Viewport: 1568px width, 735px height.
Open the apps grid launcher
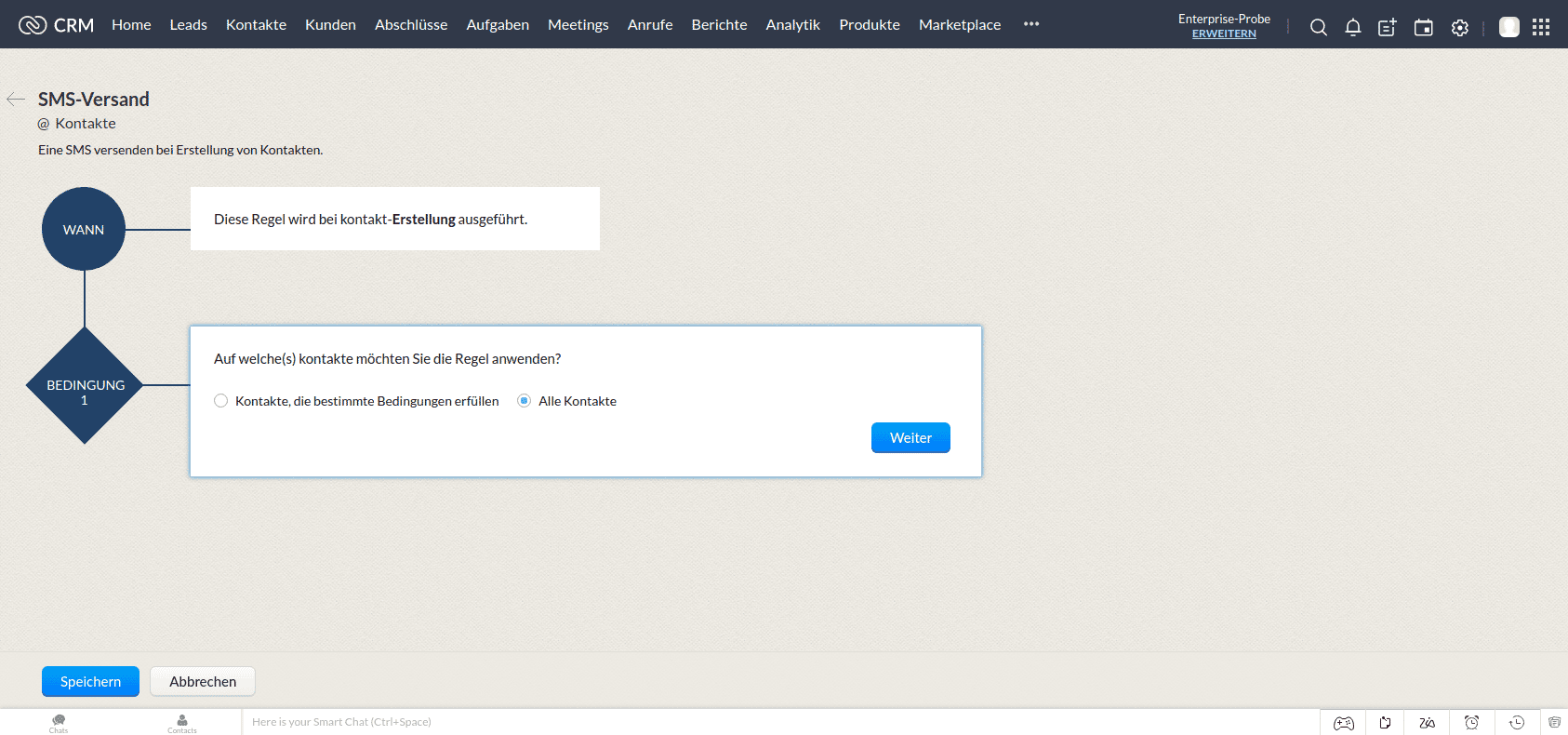[x=1541, y=27]
